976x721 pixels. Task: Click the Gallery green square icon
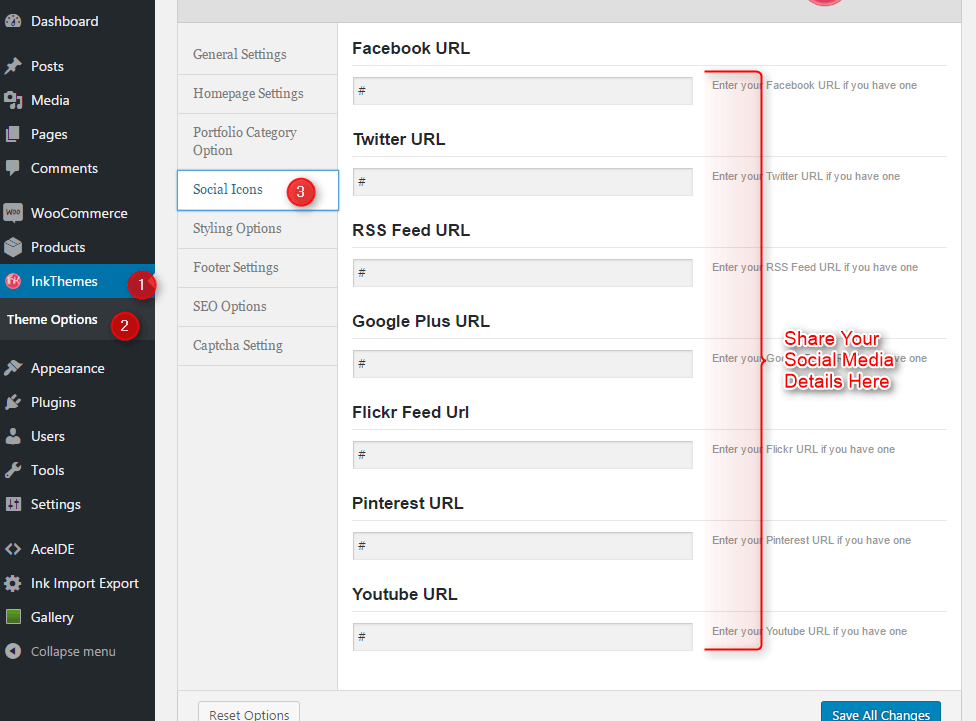pyautogui.click(x=13, y=617)
